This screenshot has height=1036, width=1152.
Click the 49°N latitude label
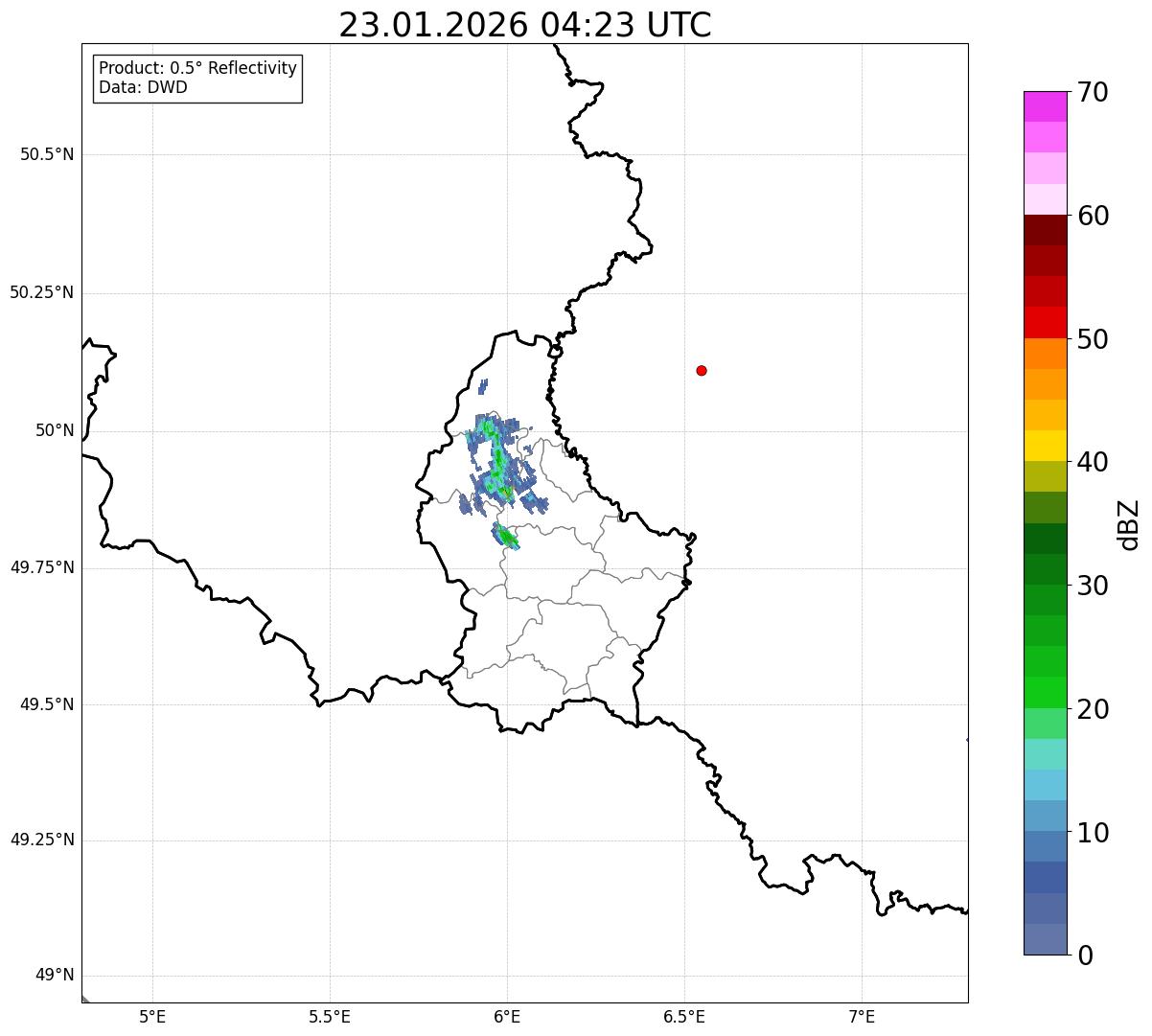point(55,975)
